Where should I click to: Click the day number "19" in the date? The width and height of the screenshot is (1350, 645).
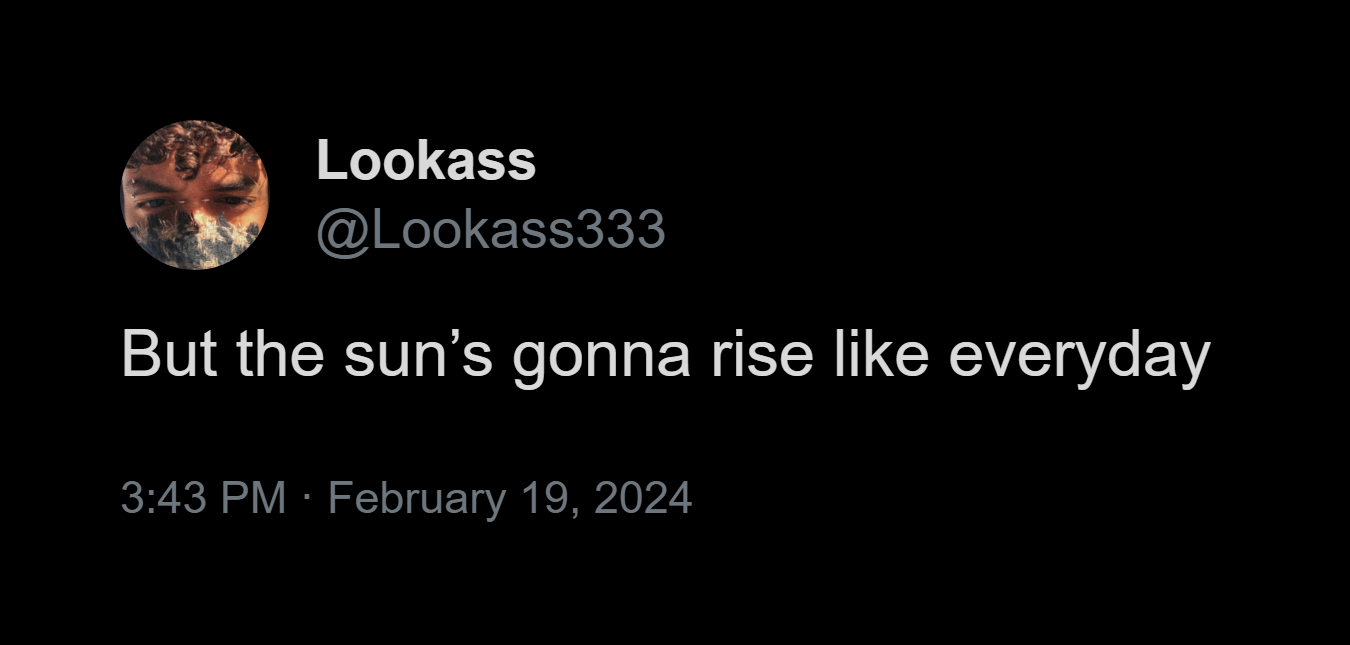coord(544,498)
